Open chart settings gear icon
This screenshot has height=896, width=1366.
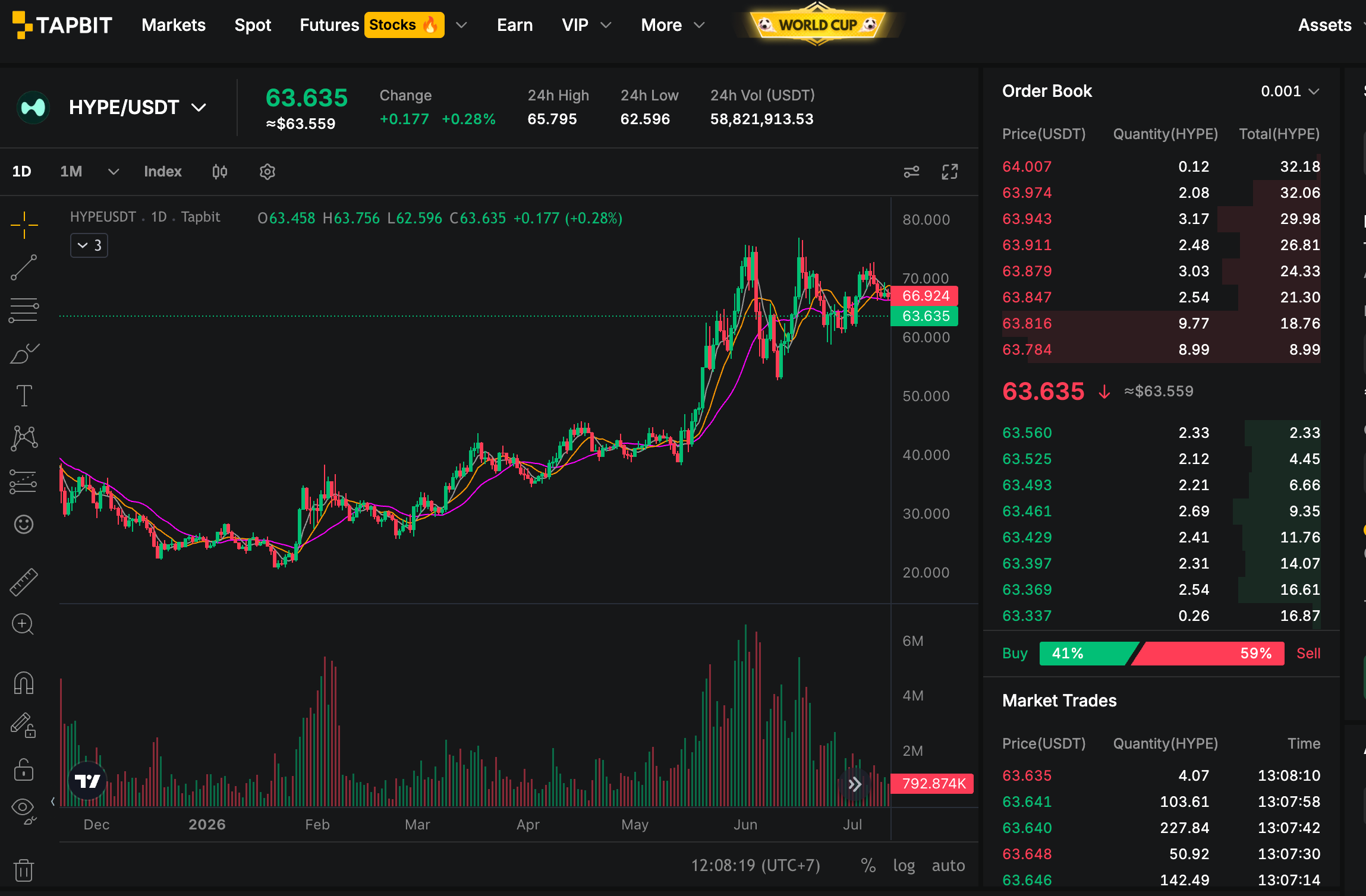click(x=267, y=172)
